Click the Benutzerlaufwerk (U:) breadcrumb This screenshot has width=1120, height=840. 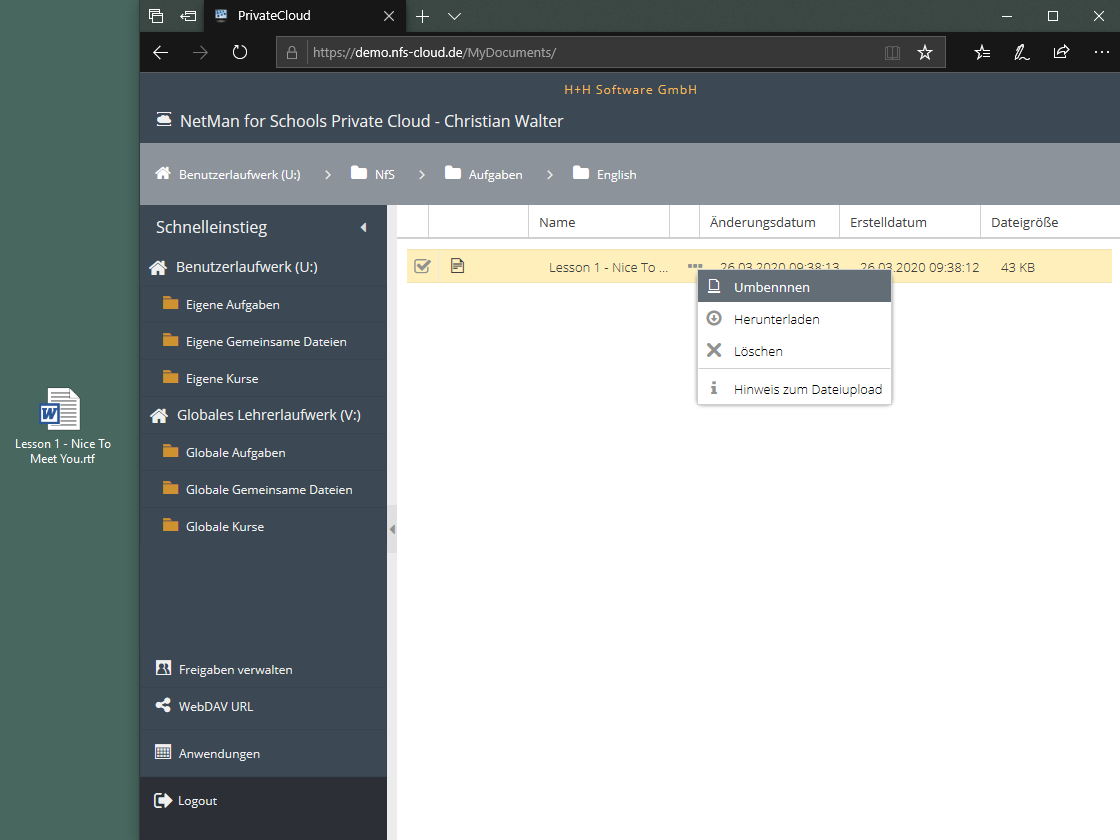tap(229, 174)
